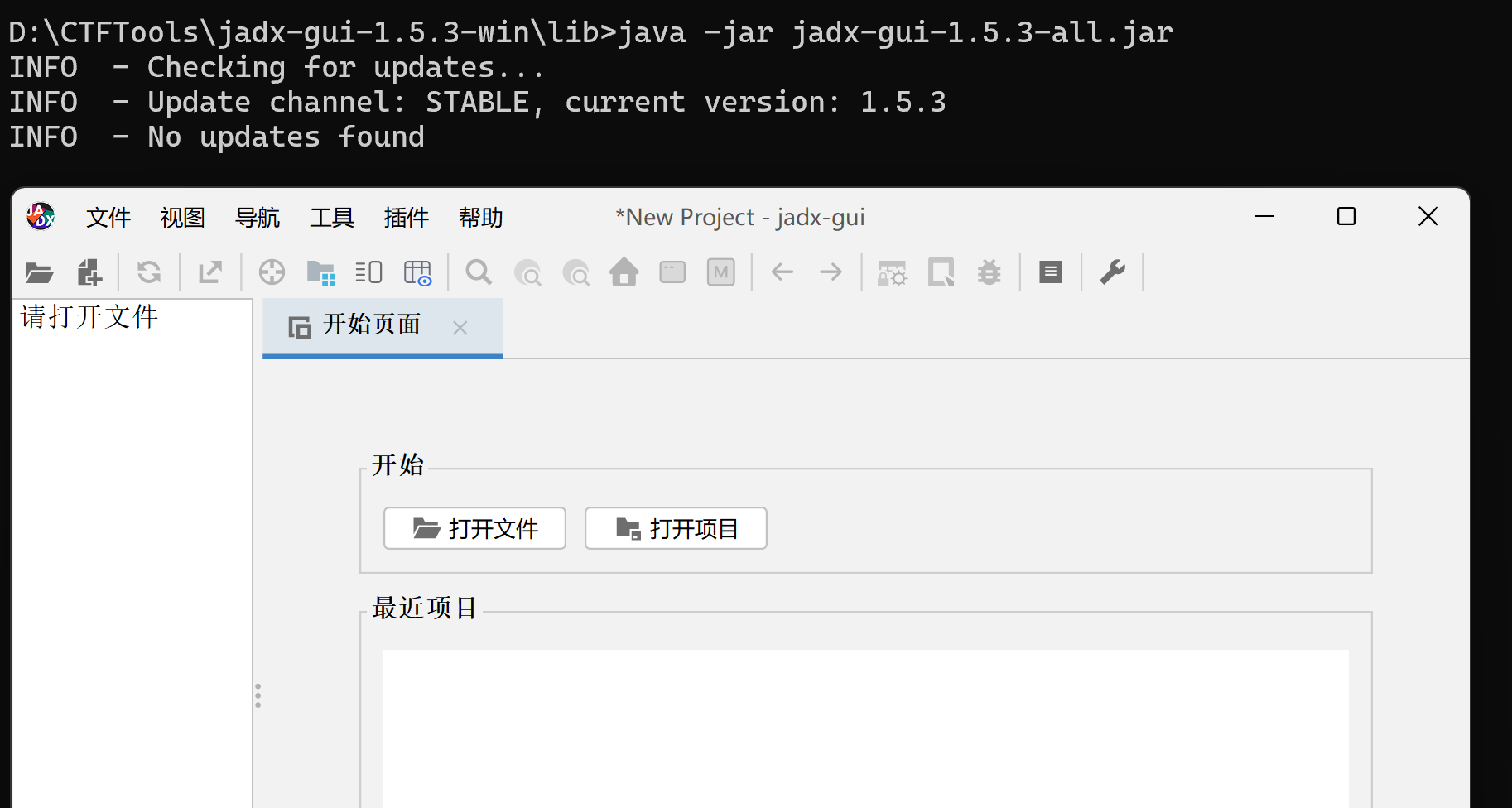Click the empty 最近项目 list box
The width and height of the screenshot is (1512, 808).
[x=865, y=729]
